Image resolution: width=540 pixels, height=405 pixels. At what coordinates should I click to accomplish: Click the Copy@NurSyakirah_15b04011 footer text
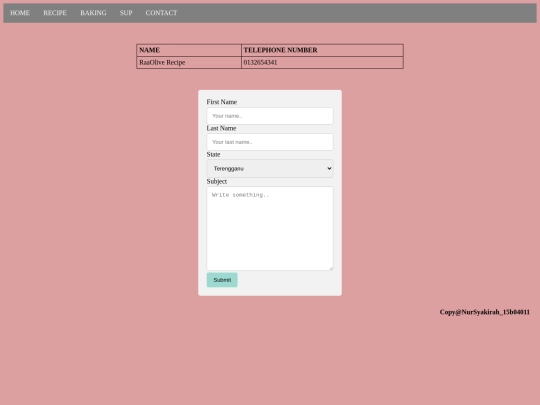coord(485,312)
